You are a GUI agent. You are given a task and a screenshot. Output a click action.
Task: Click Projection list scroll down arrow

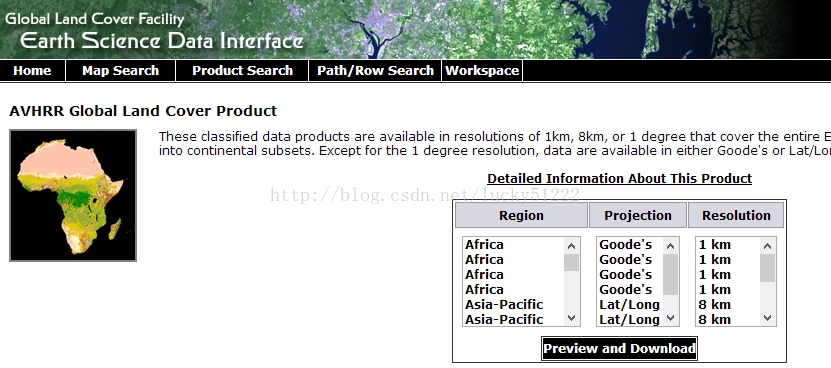[670, 318]
